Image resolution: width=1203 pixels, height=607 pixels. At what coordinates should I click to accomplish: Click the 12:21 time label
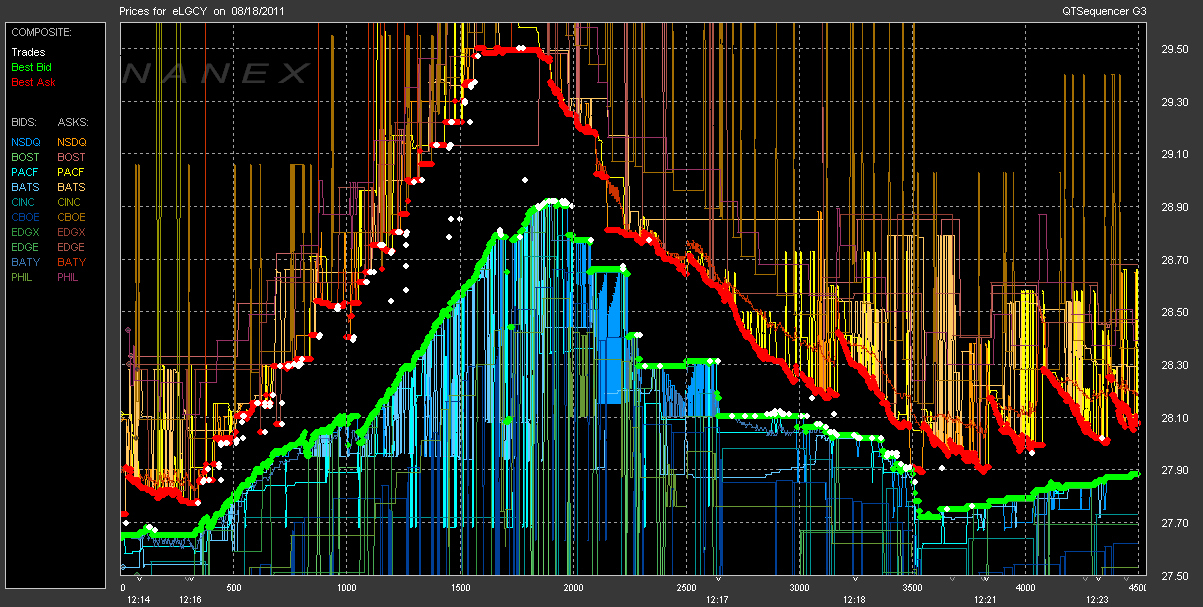(985, 599)
